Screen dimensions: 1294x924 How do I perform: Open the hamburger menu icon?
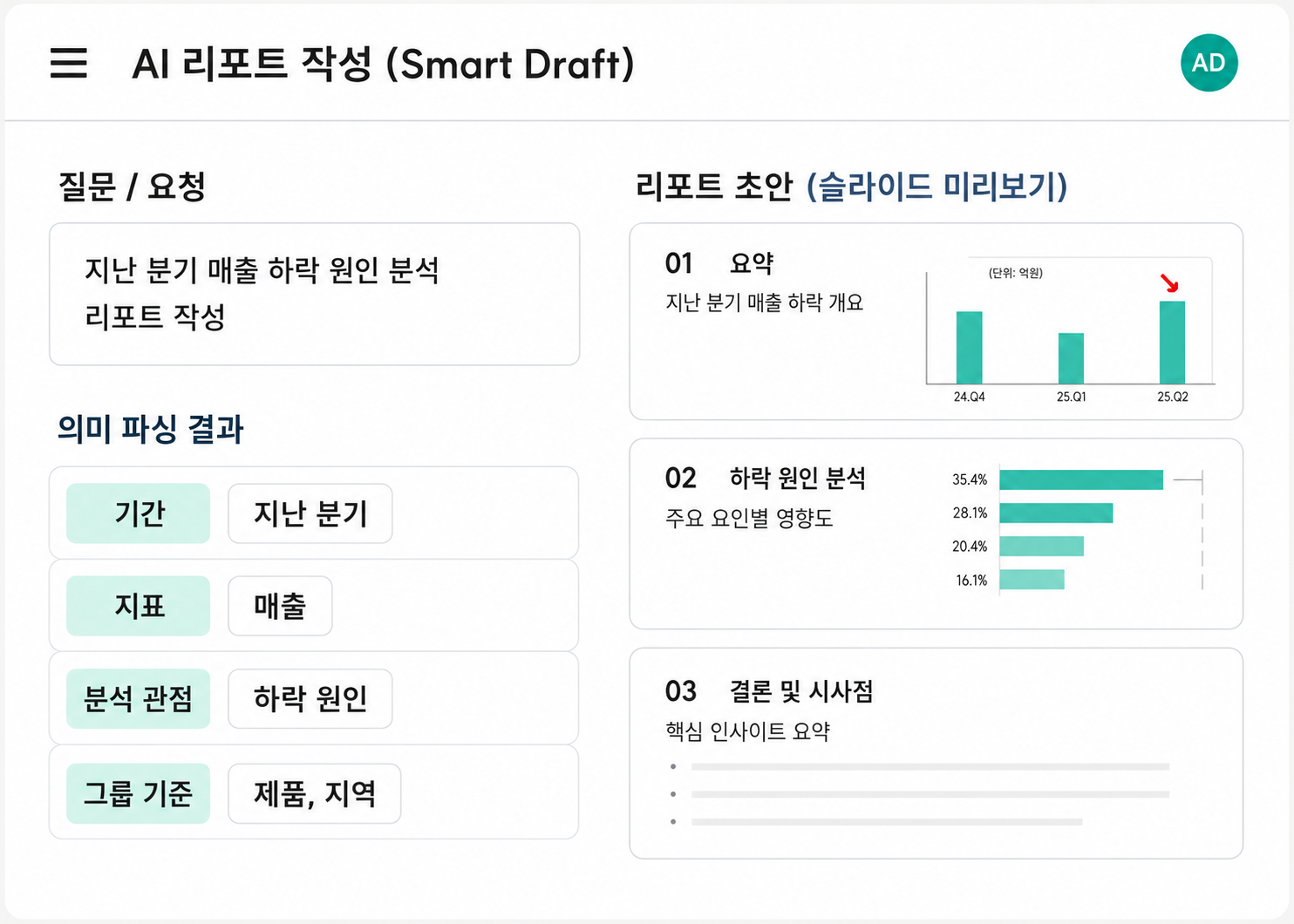68,63
